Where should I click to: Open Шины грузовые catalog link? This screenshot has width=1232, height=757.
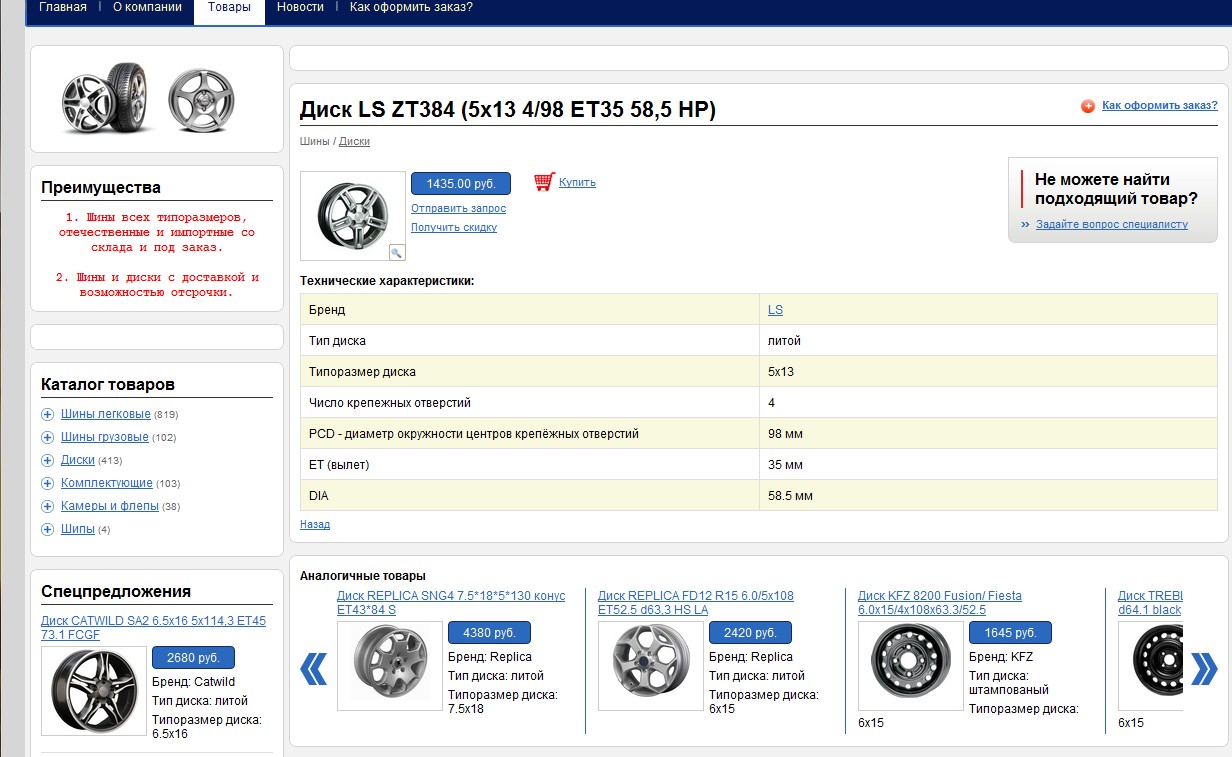coord(105,437)
